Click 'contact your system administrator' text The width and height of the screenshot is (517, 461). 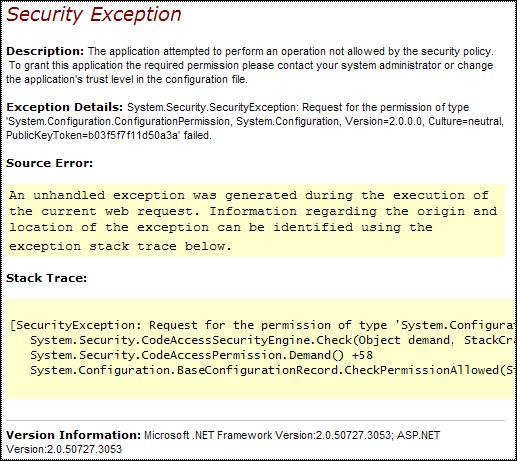359,65
